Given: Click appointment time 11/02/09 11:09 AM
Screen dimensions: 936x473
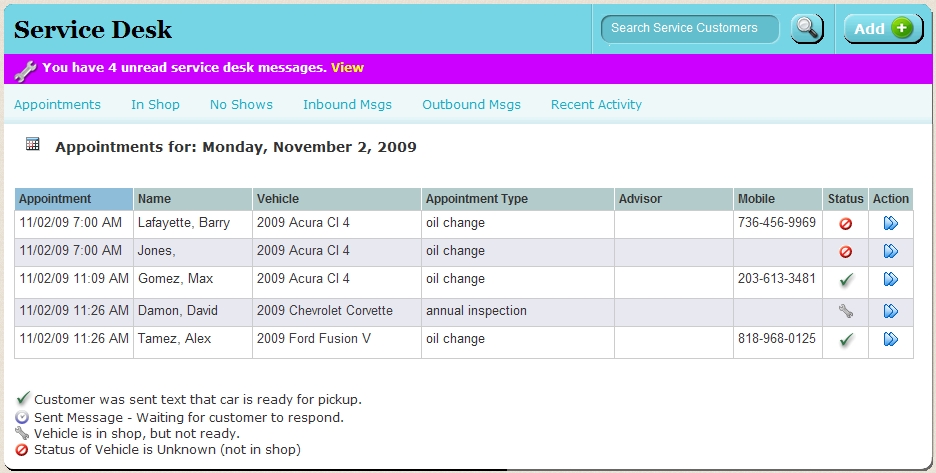Looking at the screenshot, I should (x=74, y=279).
